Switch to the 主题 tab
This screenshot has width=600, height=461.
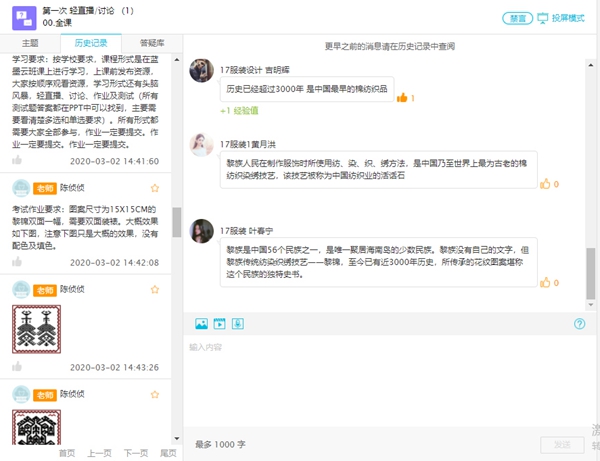point(30,43)
